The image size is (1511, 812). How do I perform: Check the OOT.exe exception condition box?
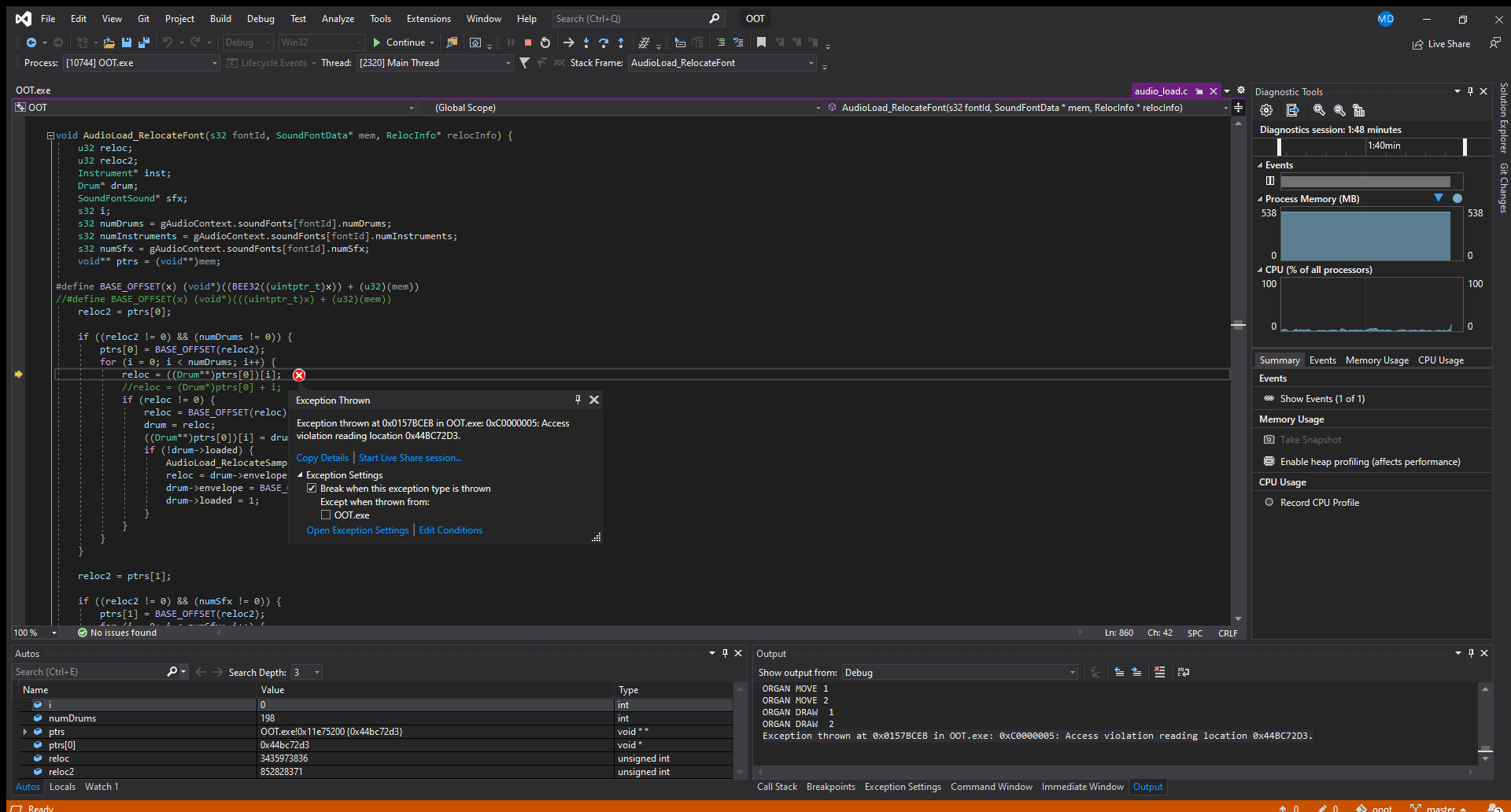[326, 515]
